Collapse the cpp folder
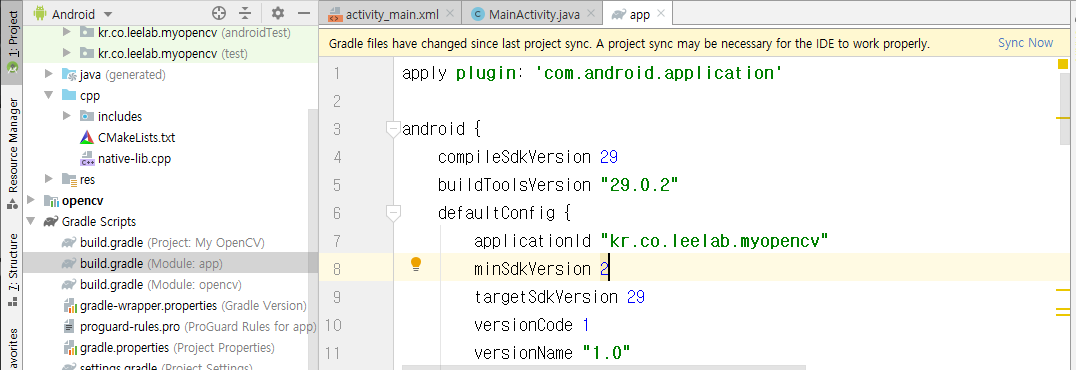1076x370 pixels. 49,95
